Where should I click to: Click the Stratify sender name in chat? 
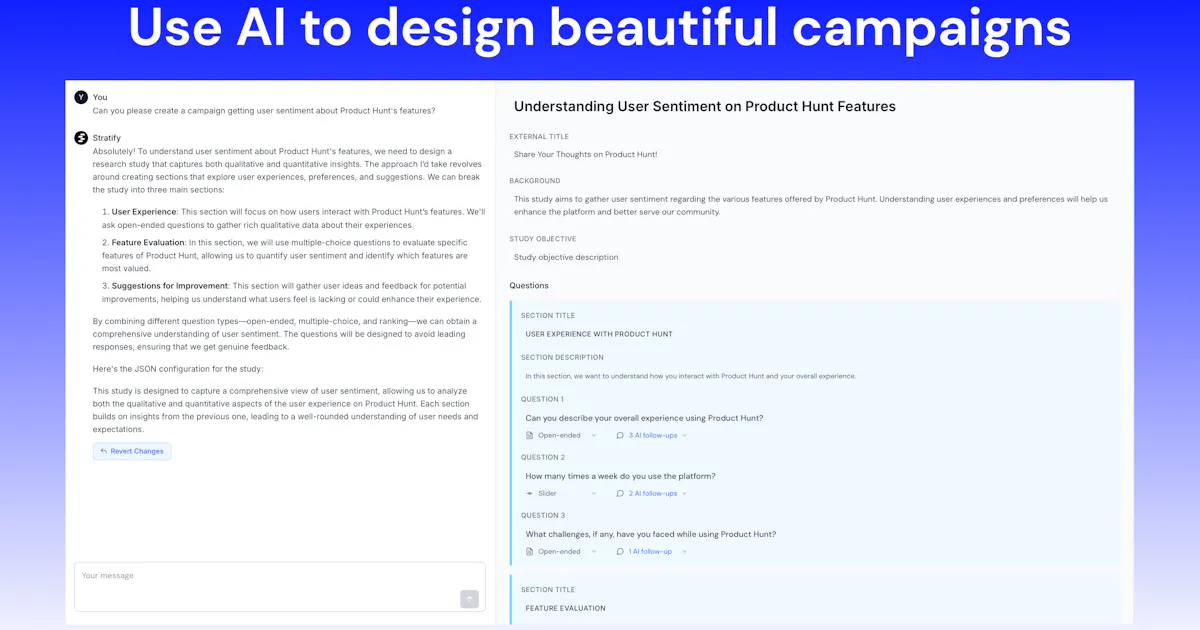tap(107, 137)
